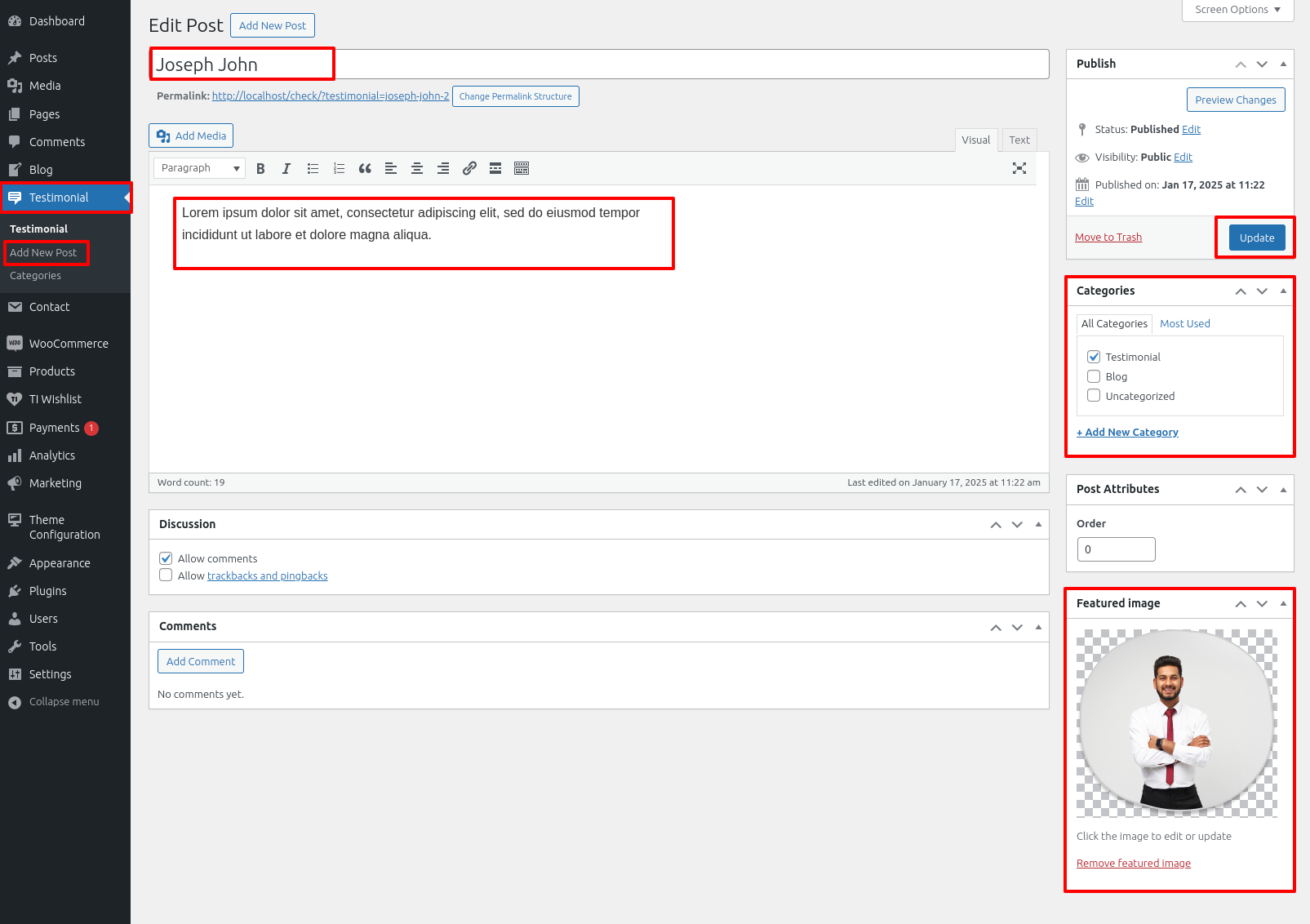This screenshot has height=924, width=1310.
Task: Switch to the Text editor tab
Action: tap(1019, 140)
